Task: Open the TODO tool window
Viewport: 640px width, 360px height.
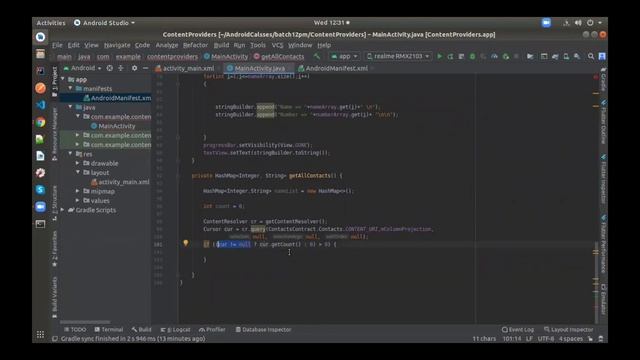Action: point(75,329)
